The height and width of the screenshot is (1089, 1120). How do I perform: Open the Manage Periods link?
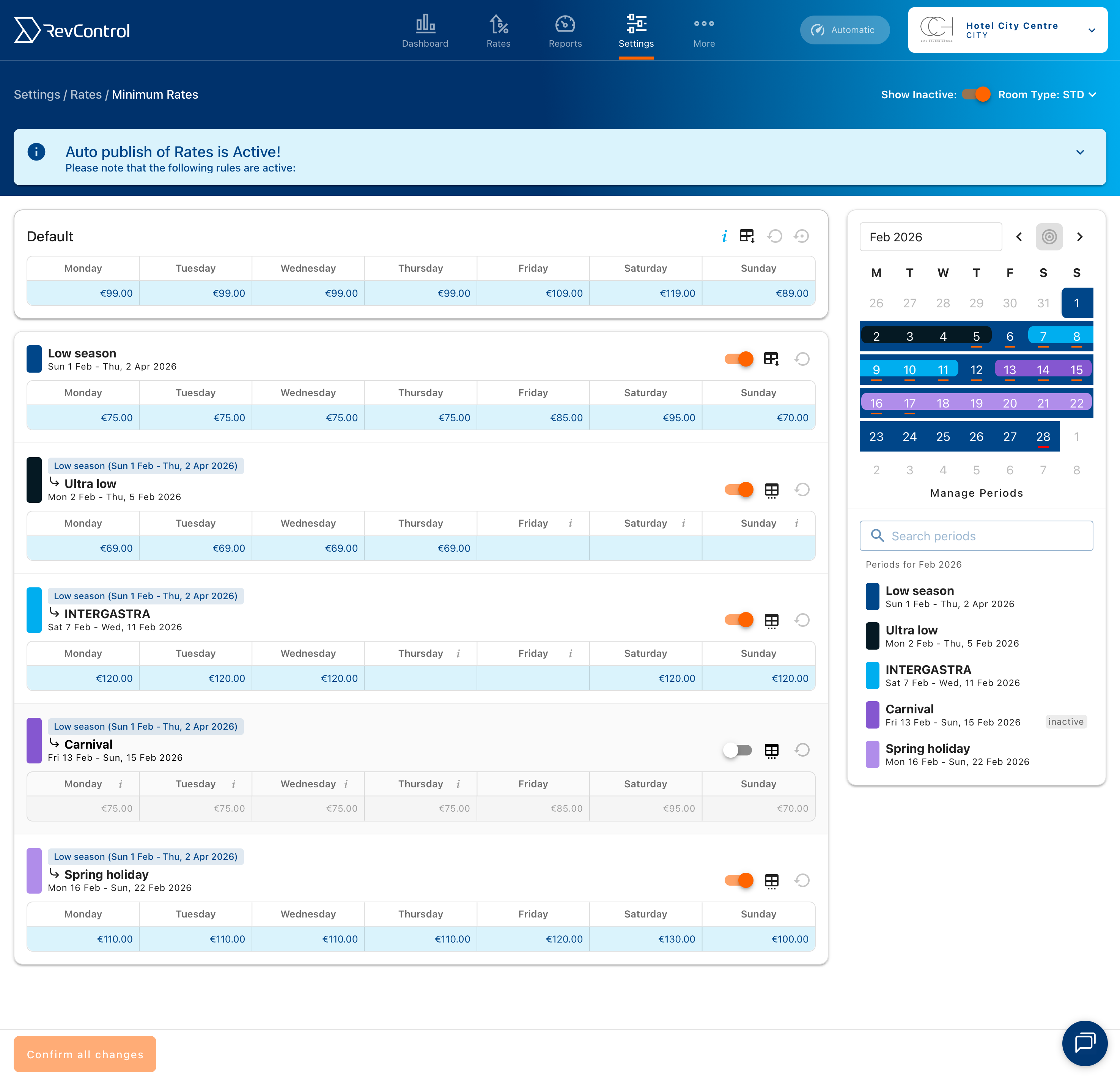point(976,493)
